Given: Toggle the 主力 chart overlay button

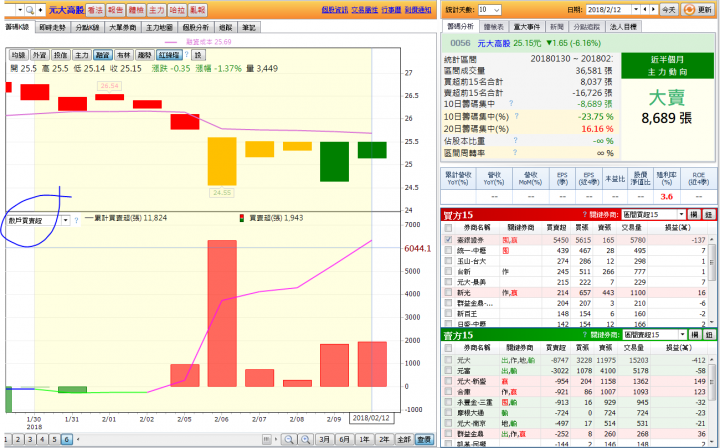Looking at the screenshot, I should tap(81, 55).
